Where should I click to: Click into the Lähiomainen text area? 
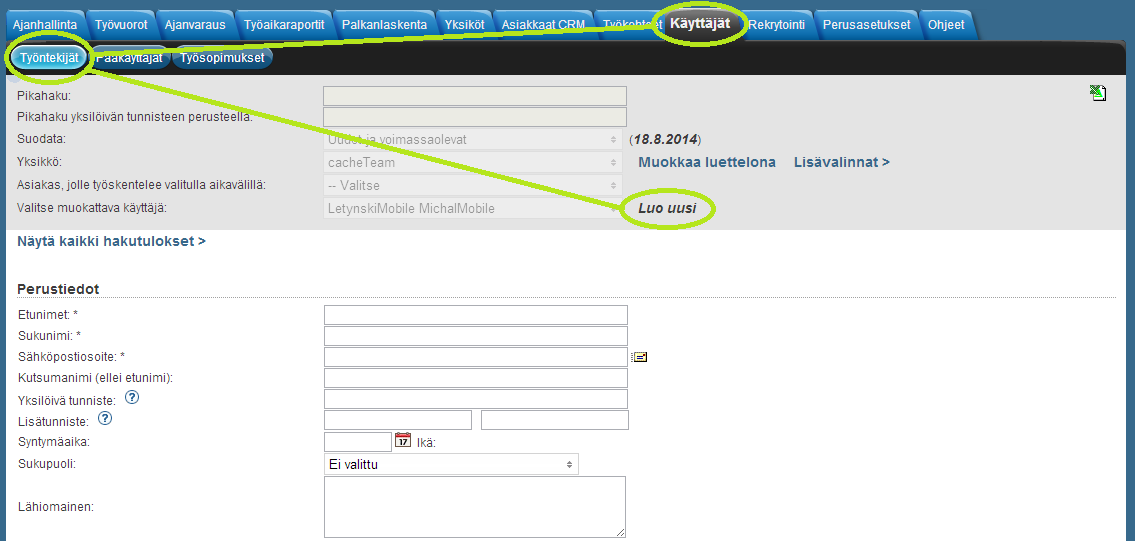tap(475, 507)
